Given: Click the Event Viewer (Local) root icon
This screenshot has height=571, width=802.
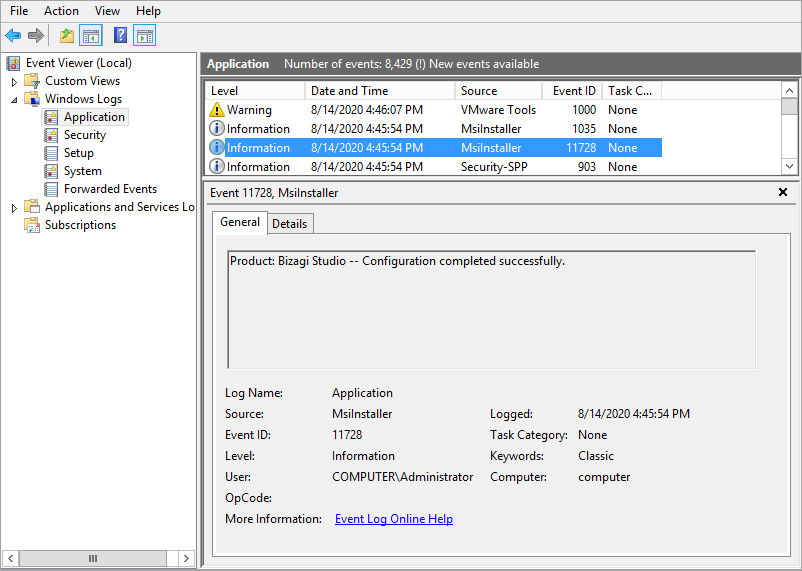Looking at the screenshot, I should (x=13, y=63).
